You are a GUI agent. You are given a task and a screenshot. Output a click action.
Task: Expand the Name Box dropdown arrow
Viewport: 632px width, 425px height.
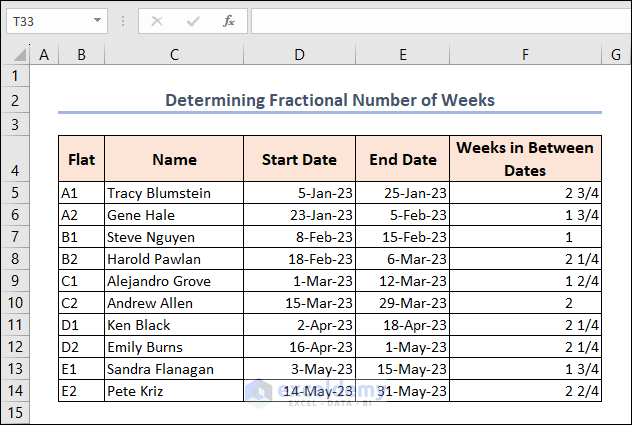point(97,21)
